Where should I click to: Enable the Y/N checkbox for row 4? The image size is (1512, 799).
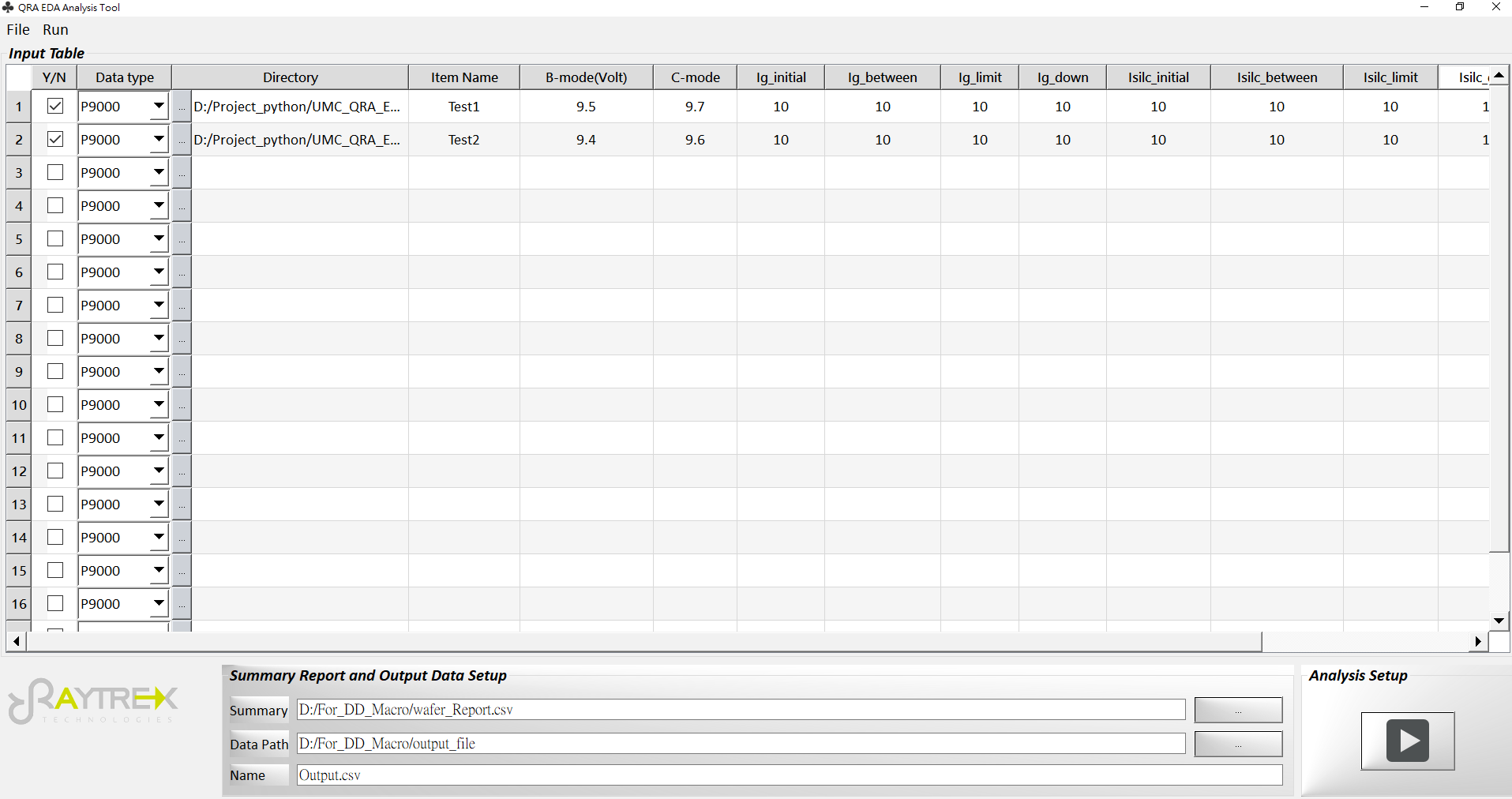[55, 205]
